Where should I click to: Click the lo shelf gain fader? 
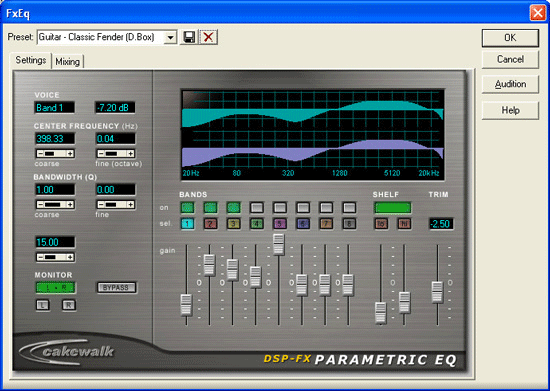coord(381,312)
